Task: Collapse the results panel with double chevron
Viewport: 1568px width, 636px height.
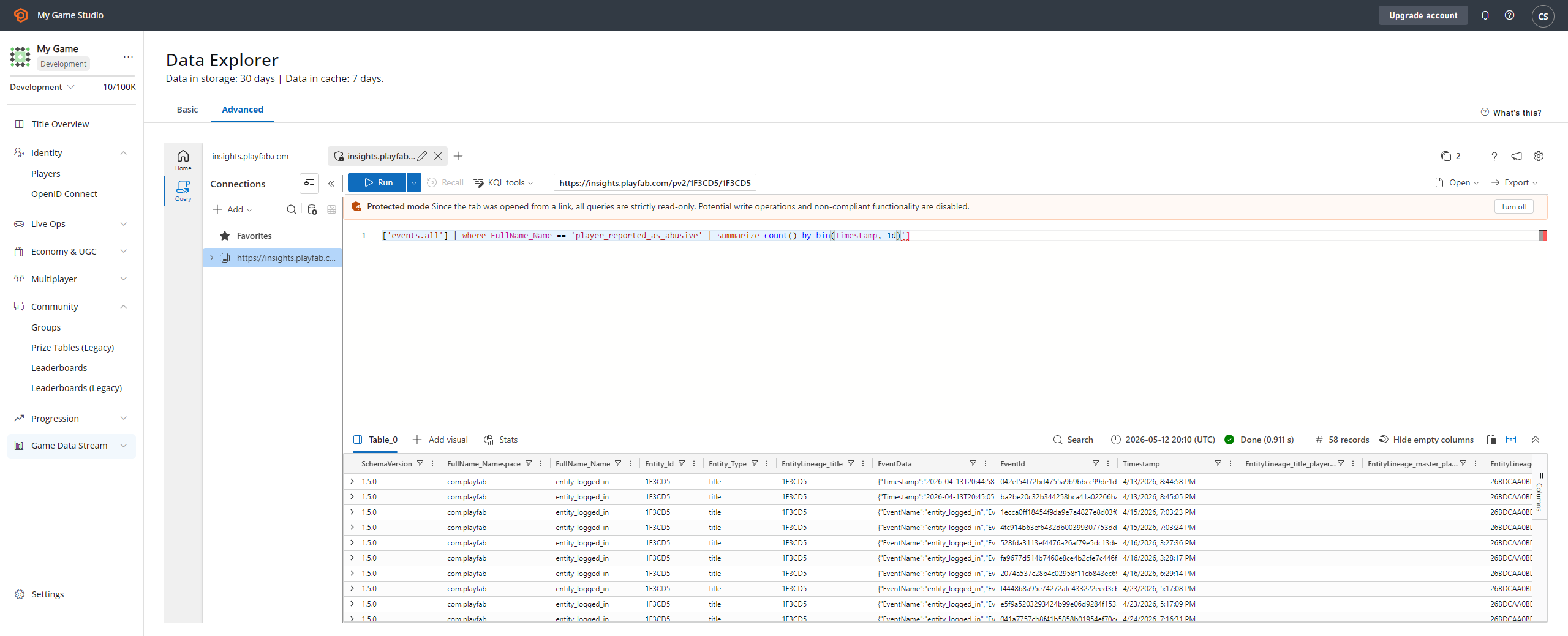Action: pyautogui.click(x=1536, y=440)
